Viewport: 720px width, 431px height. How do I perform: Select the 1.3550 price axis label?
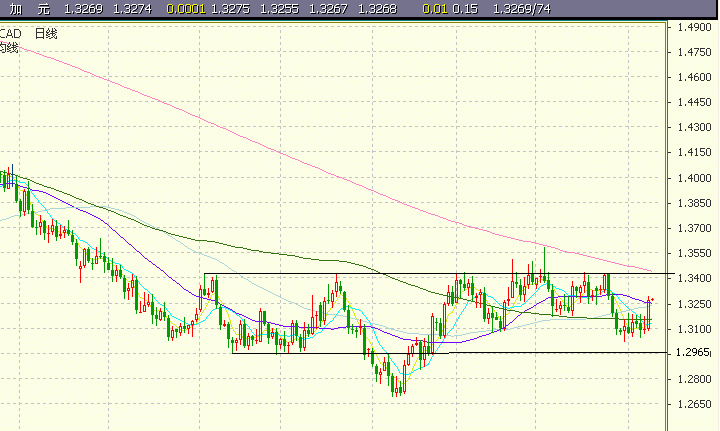coord(694,253)
